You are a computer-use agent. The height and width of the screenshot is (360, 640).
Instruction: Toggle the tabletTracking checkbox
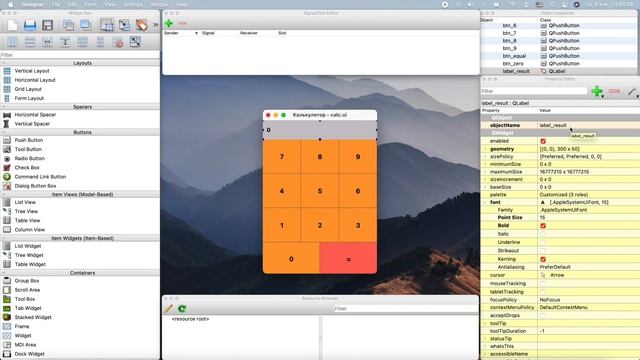click(543, 292)
